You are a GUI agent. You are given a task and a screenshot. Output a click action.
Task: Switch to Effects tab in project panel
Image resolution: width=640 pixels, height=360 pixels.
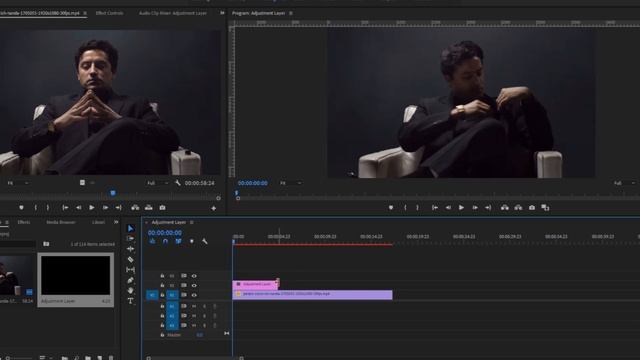tap(24, 222)
